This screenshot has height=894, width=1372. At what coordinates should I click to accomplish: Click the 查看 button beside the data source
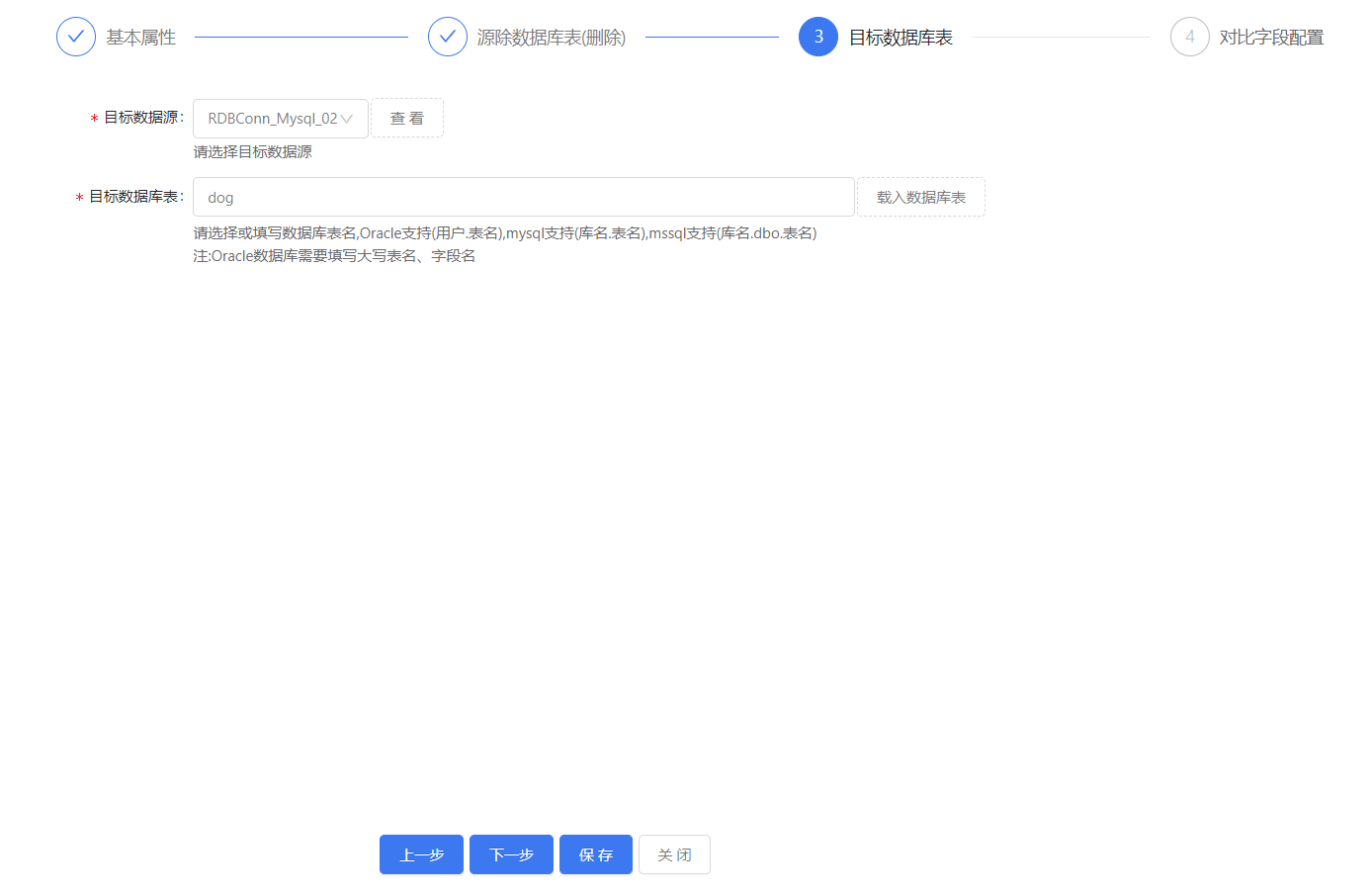pyautogui.click(x=407, y=119)
